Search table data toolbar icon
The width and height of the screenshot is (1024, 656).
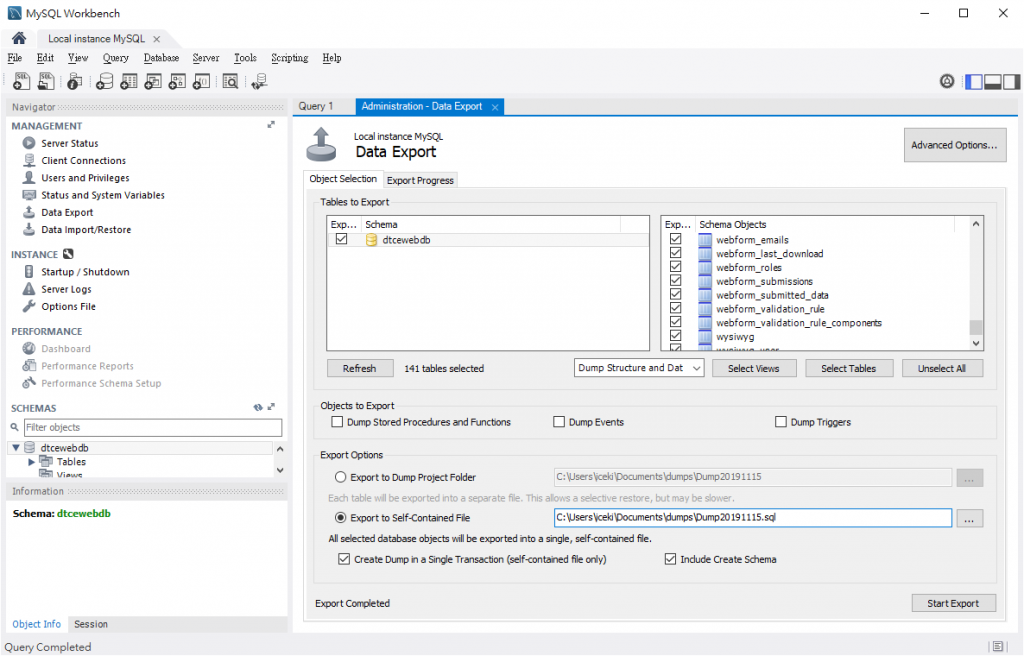tap(230, 81)
